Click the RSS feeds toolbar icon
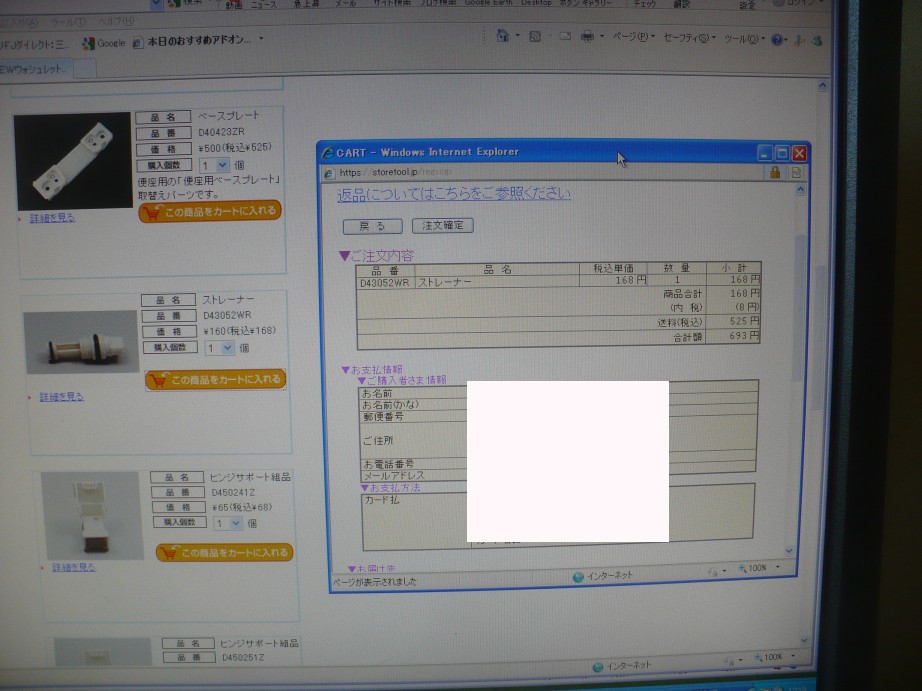 (535, 37)
